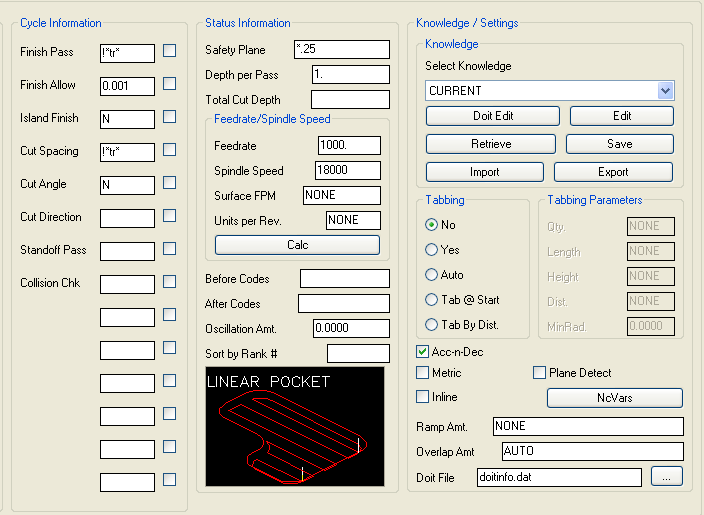Click the Edit button under Knowledge

pyautogui.click(x=622, y=116)
